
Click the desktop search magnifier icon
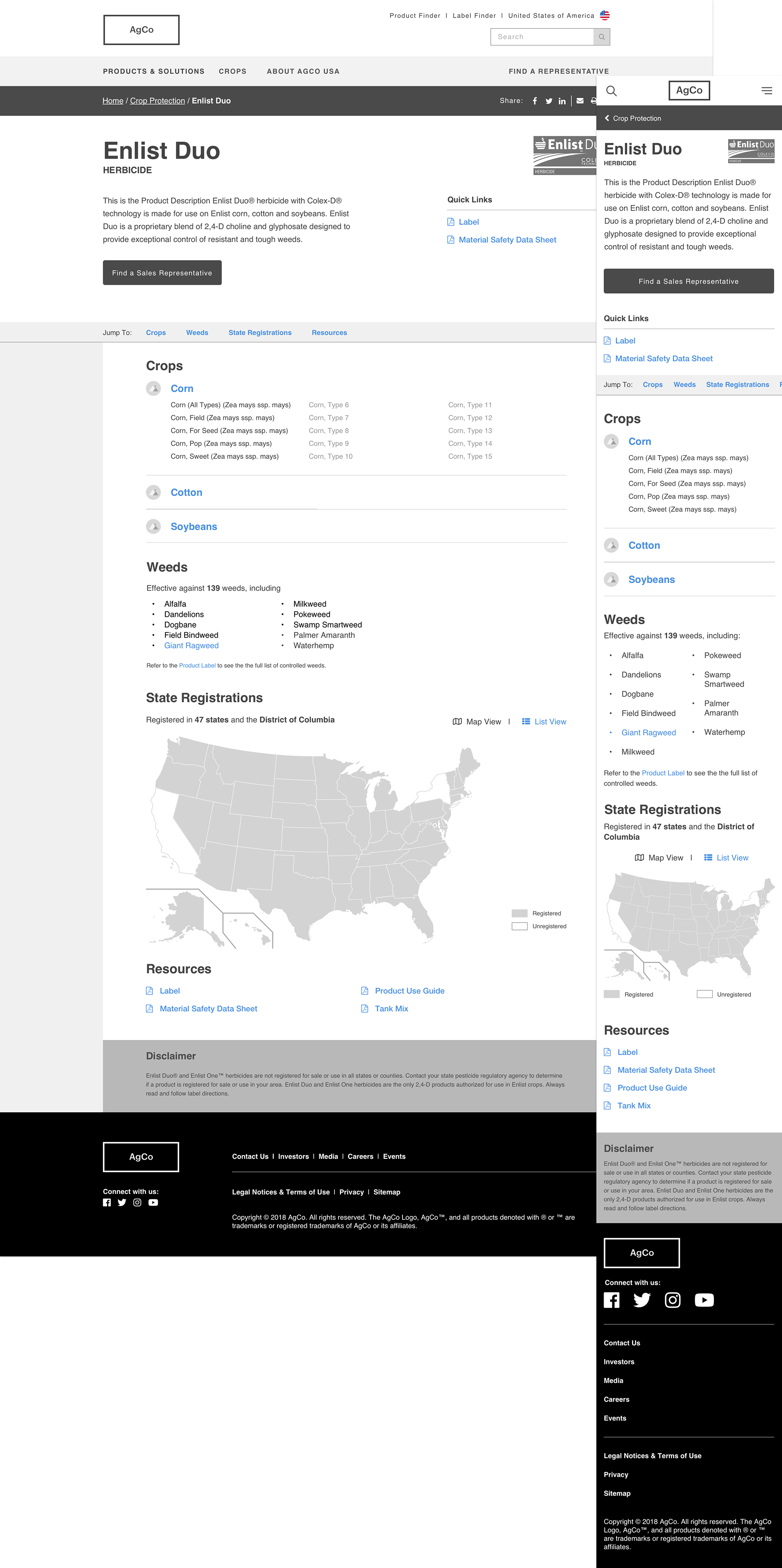(602, 37)
